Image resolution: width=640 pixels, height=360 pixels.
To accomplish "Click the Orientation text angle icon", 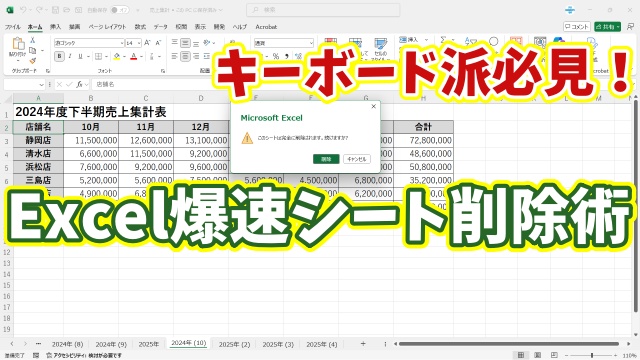I will 207,42.
